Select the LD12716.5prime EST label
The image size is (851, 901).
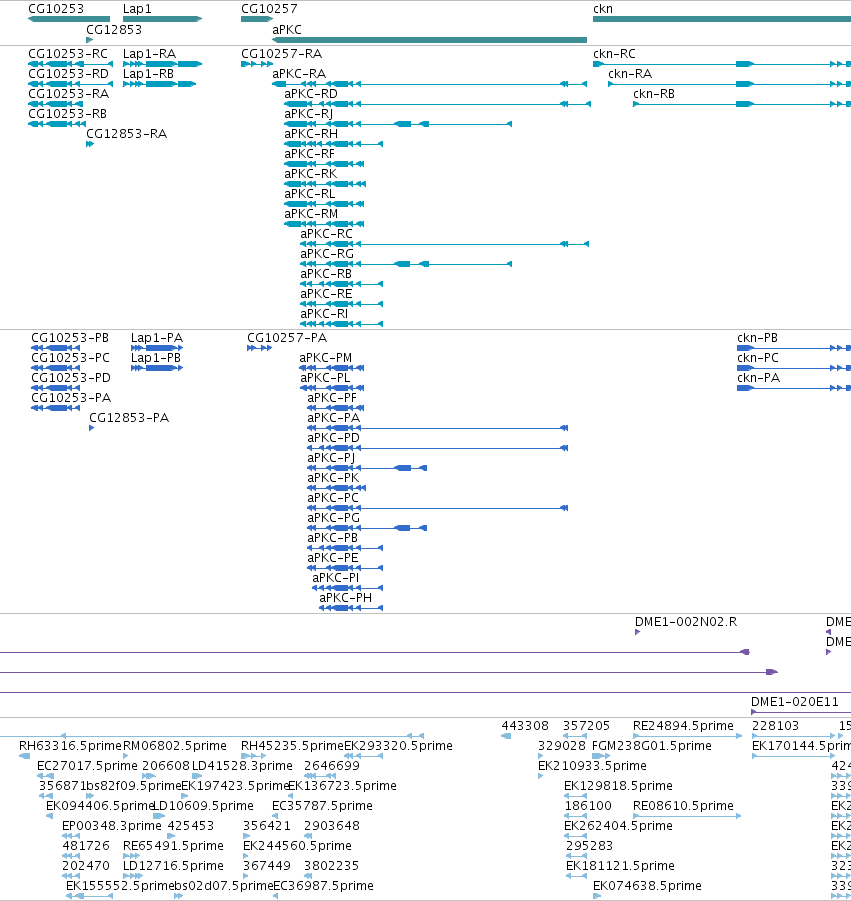click(x=173, y=866)
